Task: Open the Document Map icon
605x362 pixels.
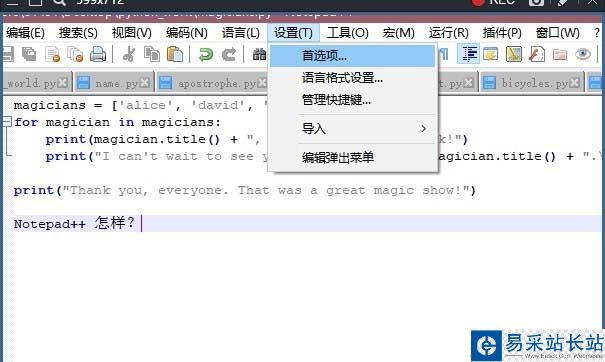Action: 514,54
